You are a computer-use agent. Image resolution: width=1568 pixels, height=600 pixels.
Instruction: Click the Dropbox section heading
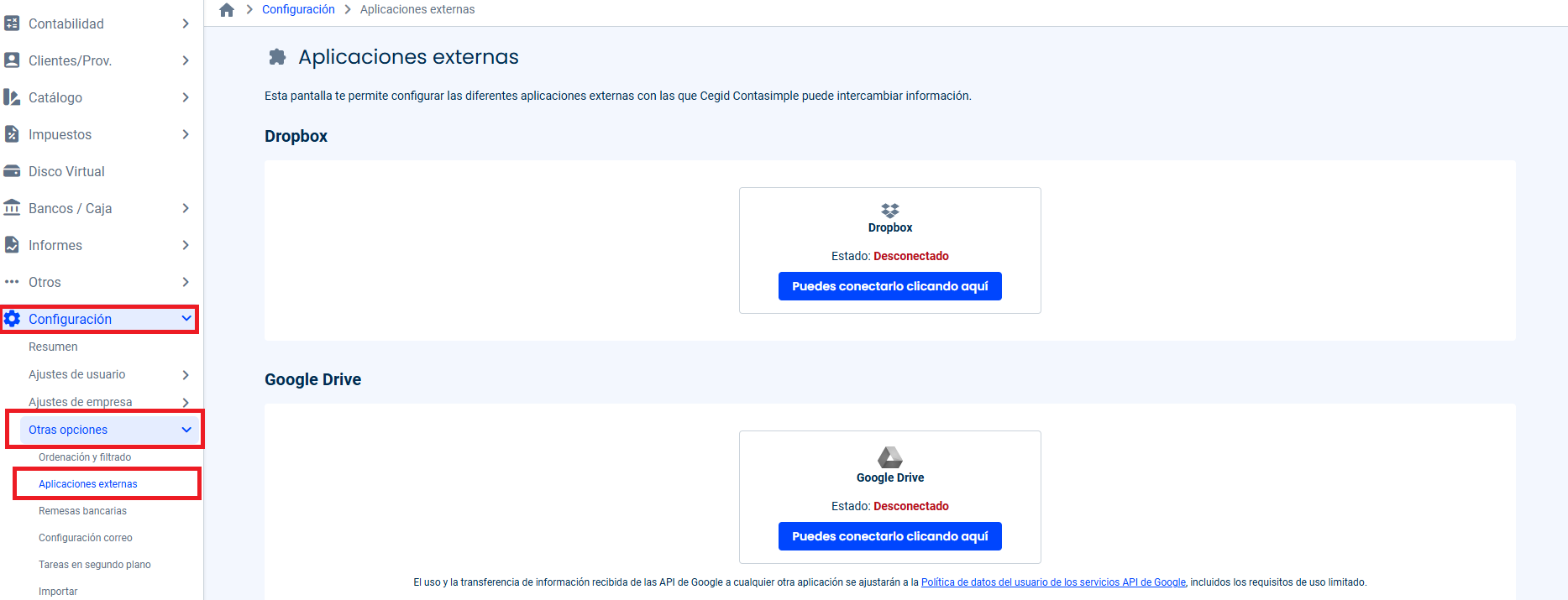pos(296,136)
